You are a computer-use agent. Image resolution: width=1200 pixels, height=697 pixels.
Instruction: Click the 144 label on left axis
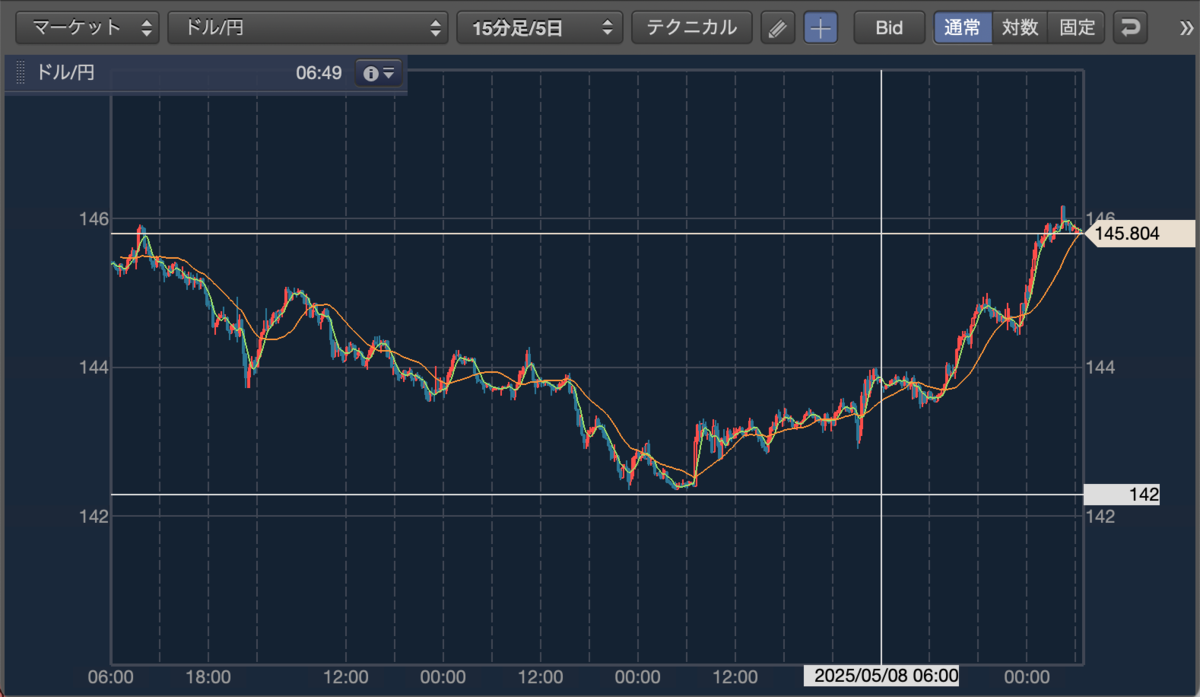95,367
